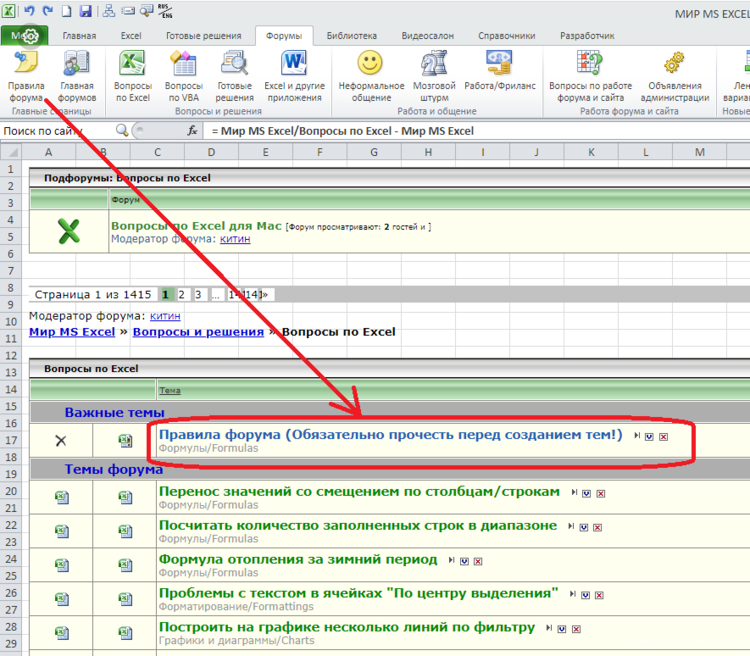The width and height of the screenshot is (750, 656).
Task: Click the network icon in quick access toolbar
Action: pyautogui.click(x=109, y=11)
